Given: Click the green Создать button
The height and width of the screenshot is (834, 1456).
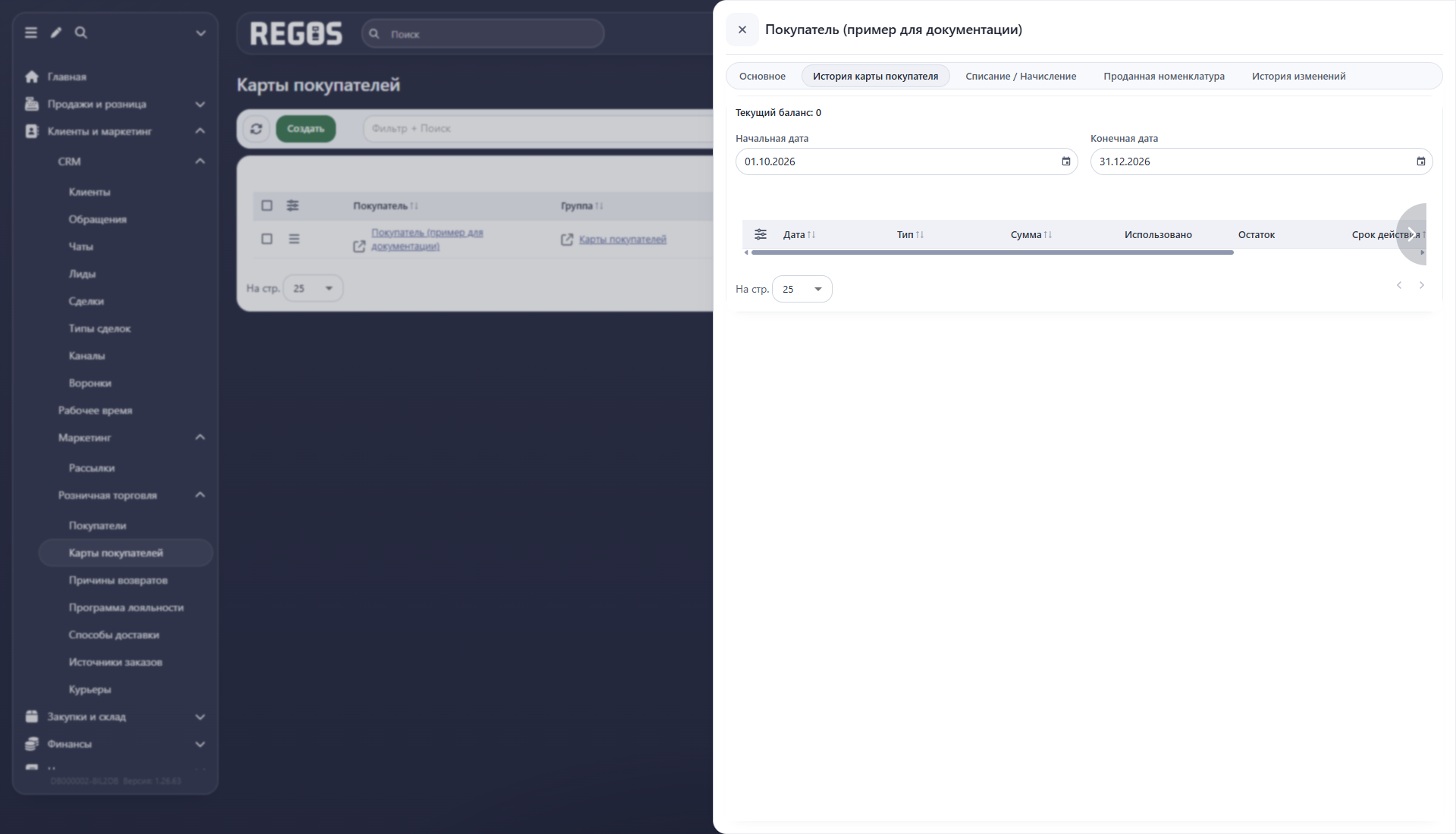Looking at the screenshot, I should click(306, 129).
